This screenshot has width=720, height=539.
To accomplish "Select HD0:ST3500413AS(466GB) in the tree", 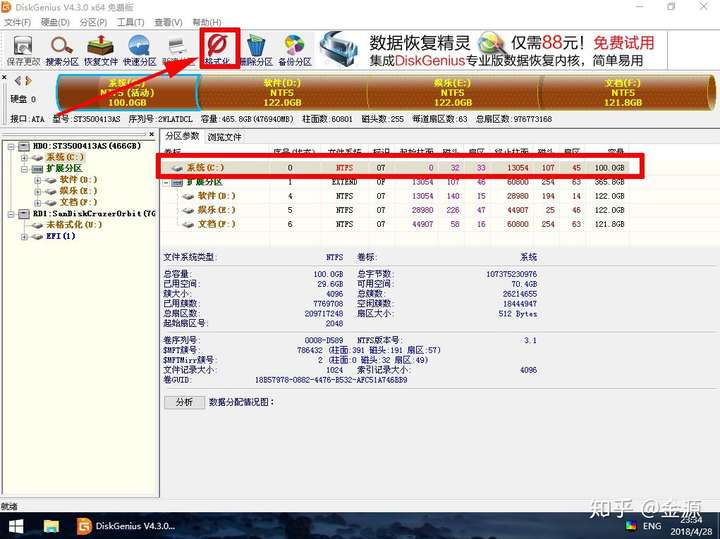I will tap(87, 146).
